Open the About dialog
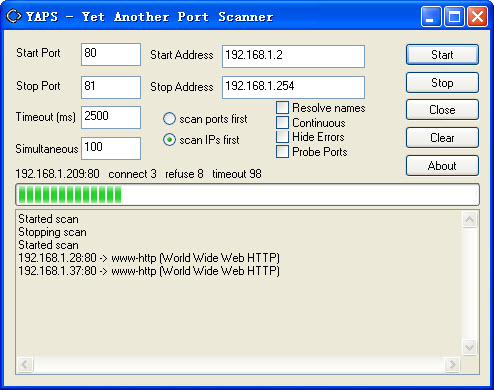This screenshot has width=494, height=390. (x=442, y=166)
